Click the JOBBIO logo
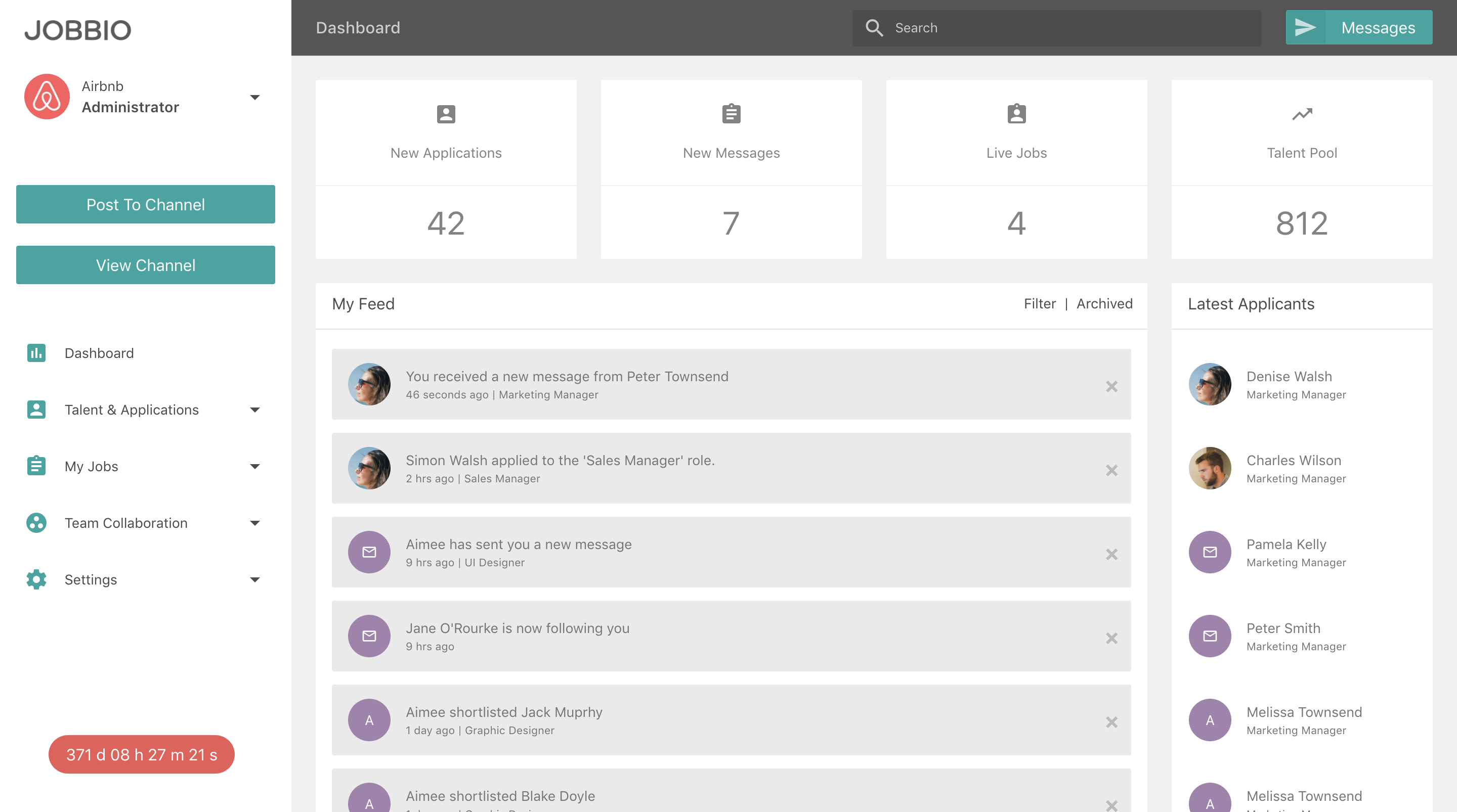The width and height of the screenshot is (1457, 812). (x=77, y=30)
